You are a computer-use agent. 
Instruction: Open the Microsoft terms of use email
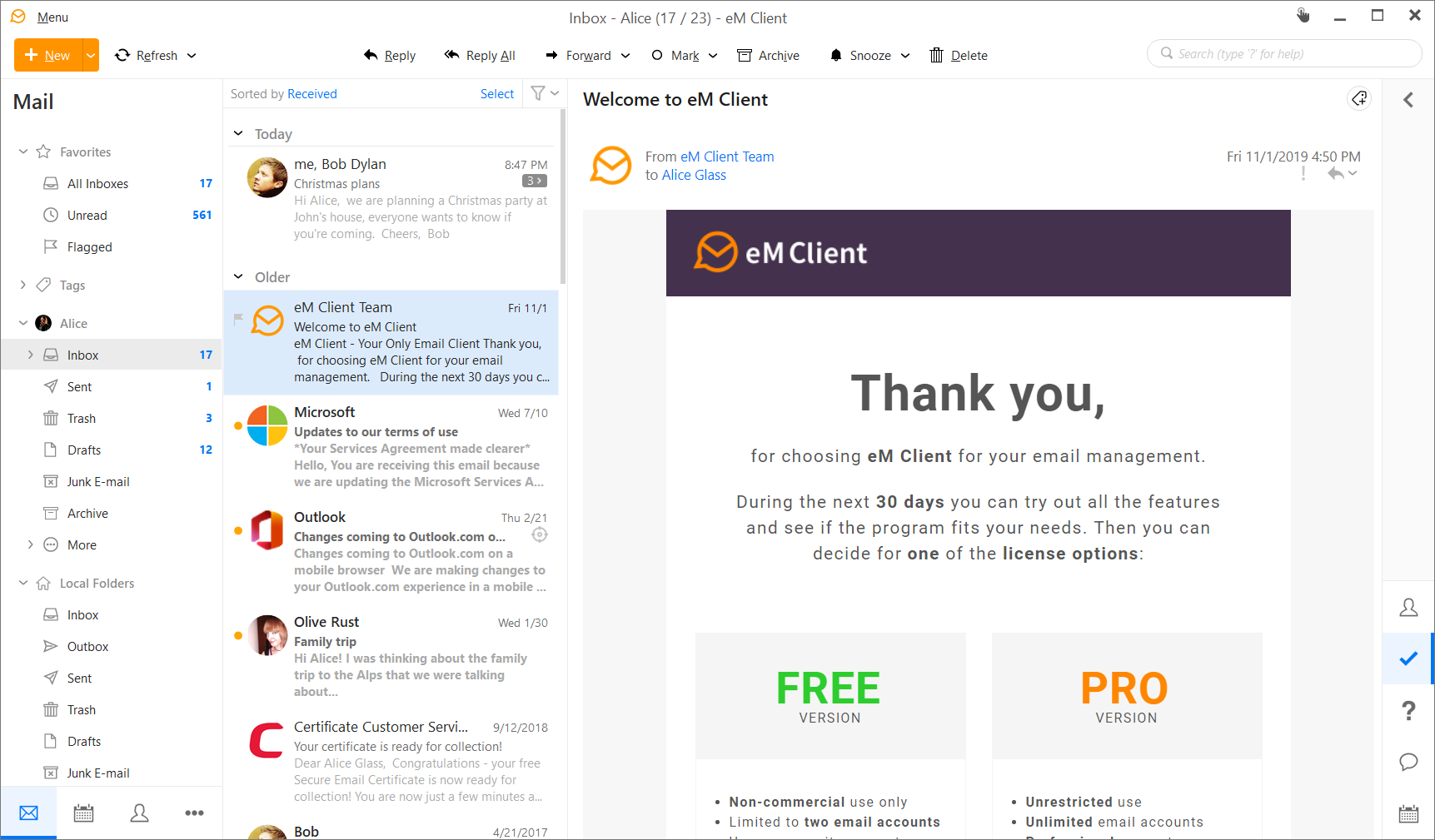coord(391,447)
